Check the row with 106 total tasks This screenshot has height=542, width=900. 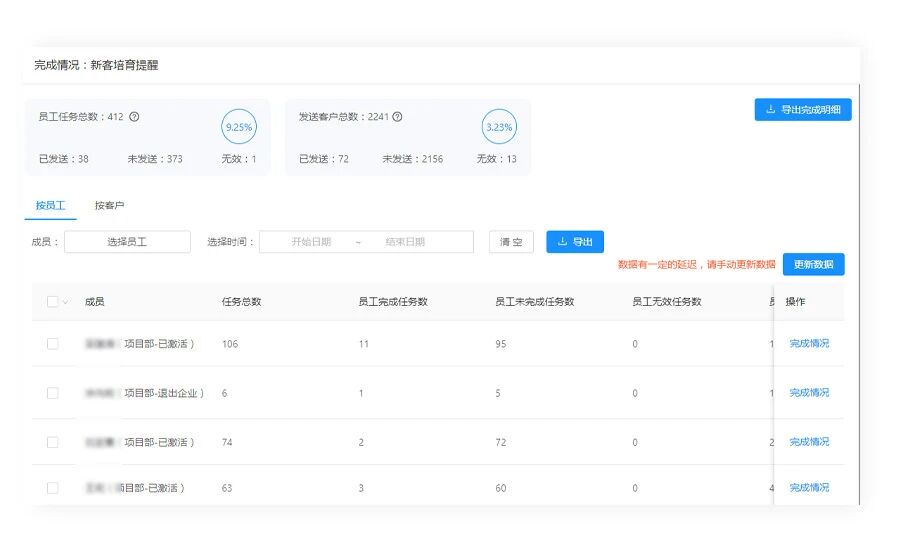click(x=52, y=344)
